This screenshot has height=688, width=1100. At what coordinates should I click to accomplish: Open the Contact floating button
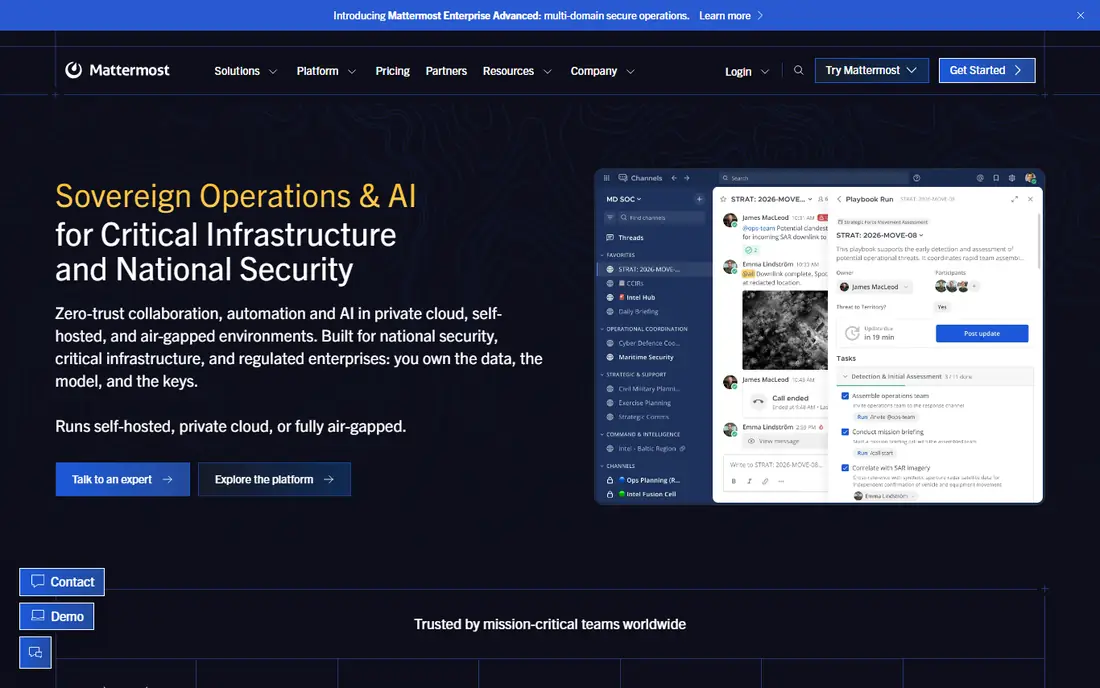62,581
